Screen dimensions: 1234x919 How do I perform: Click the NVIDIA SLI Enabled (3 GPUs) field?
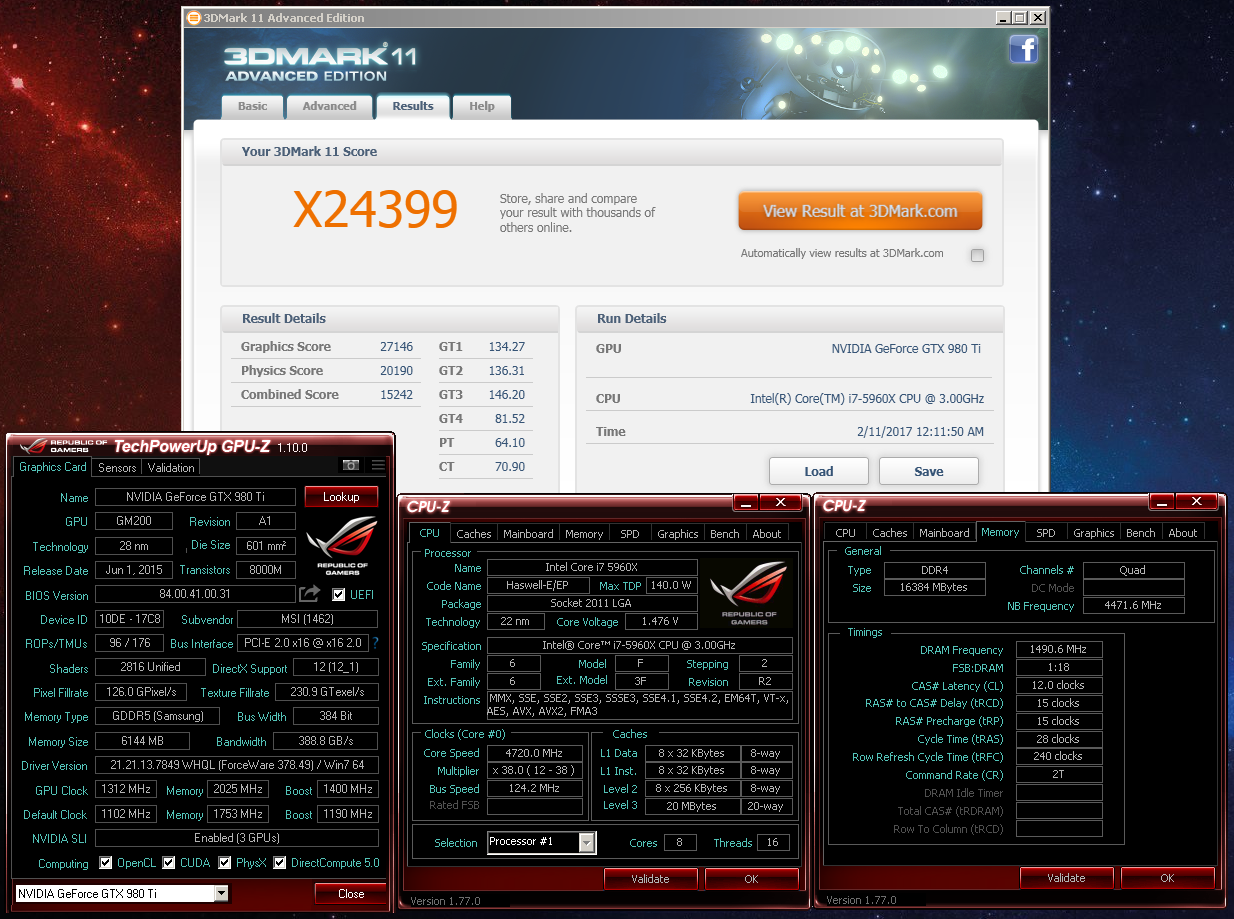tap(237, 838)
